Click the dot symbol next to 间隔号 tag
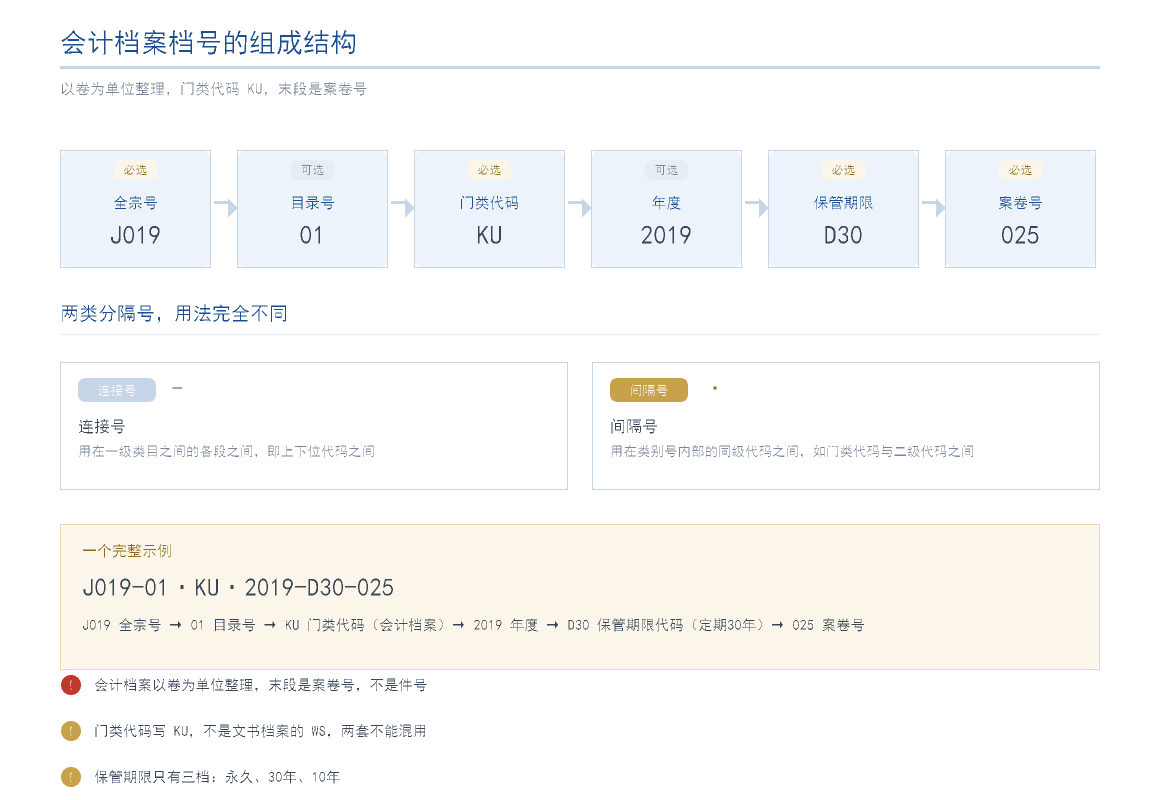Viewport: 1160px width, 800px height. point(715,388)
